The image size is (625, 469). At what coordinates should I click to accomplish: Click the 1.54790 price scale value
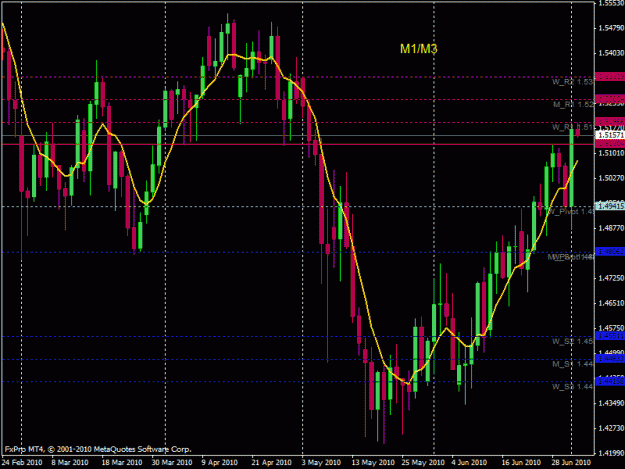pyautogui.click(x=611, y=28)
